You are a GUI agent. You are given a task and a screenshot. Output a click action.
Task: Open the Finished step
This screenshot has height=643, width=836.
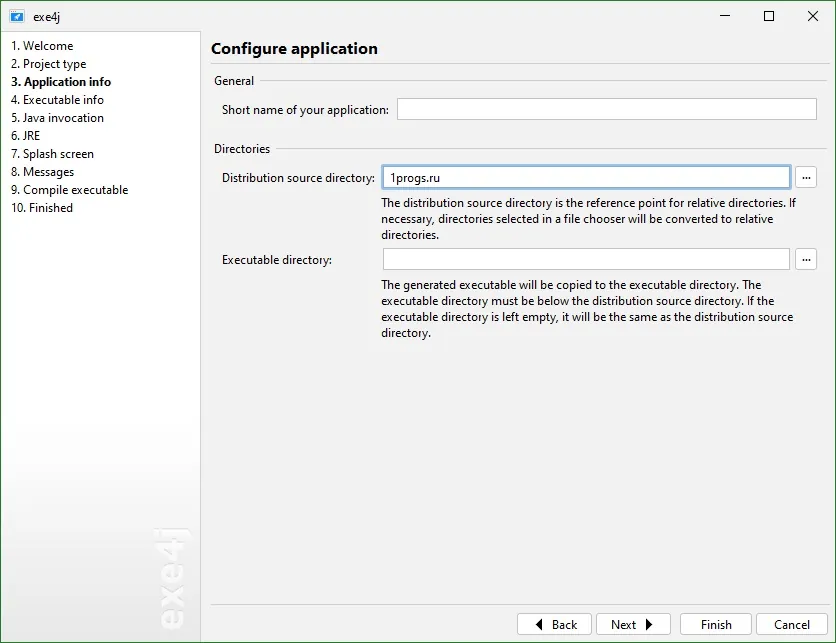pos(42,208)
